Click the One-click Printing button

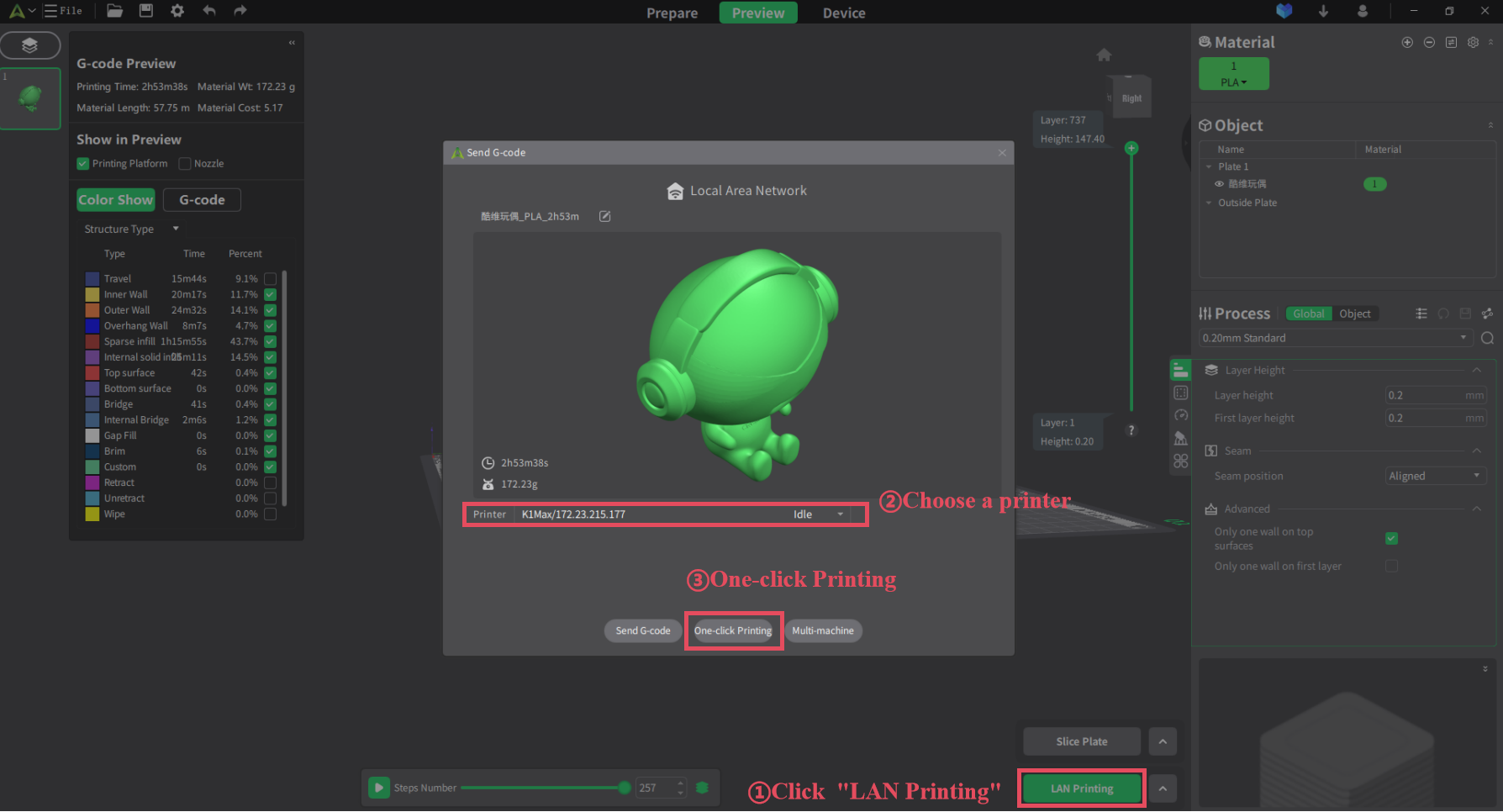pos(732,630)
